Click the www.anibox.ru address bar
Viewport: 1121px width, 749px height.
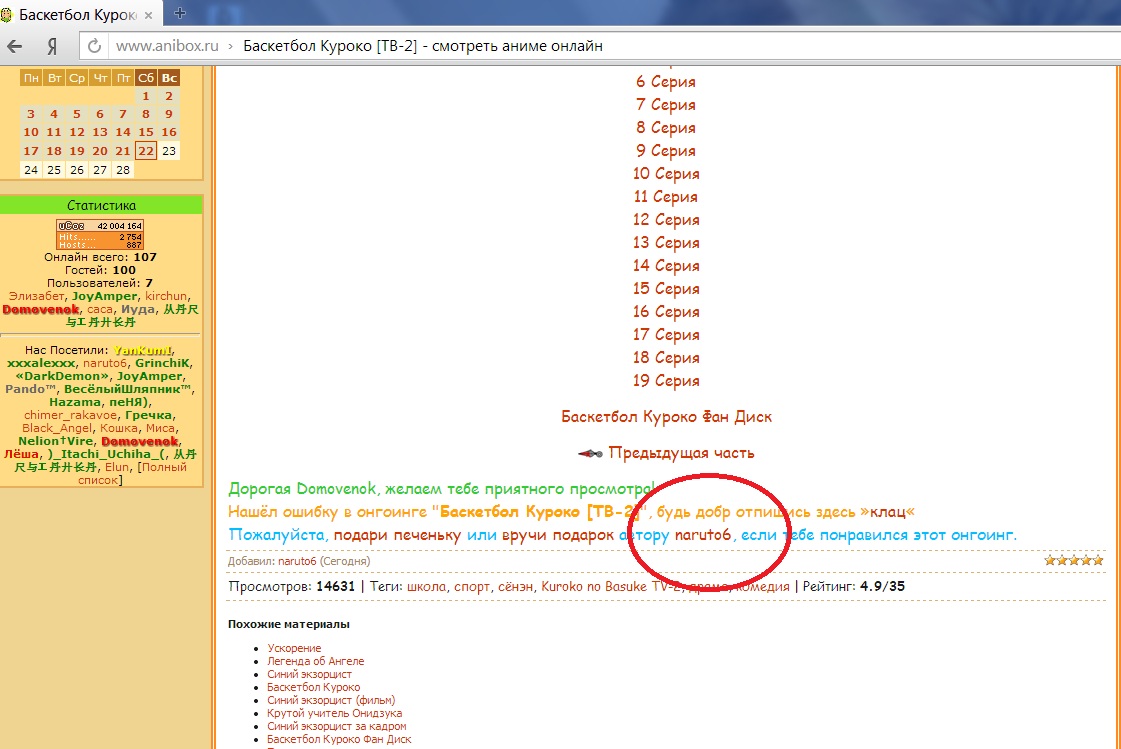coord(167,46)
